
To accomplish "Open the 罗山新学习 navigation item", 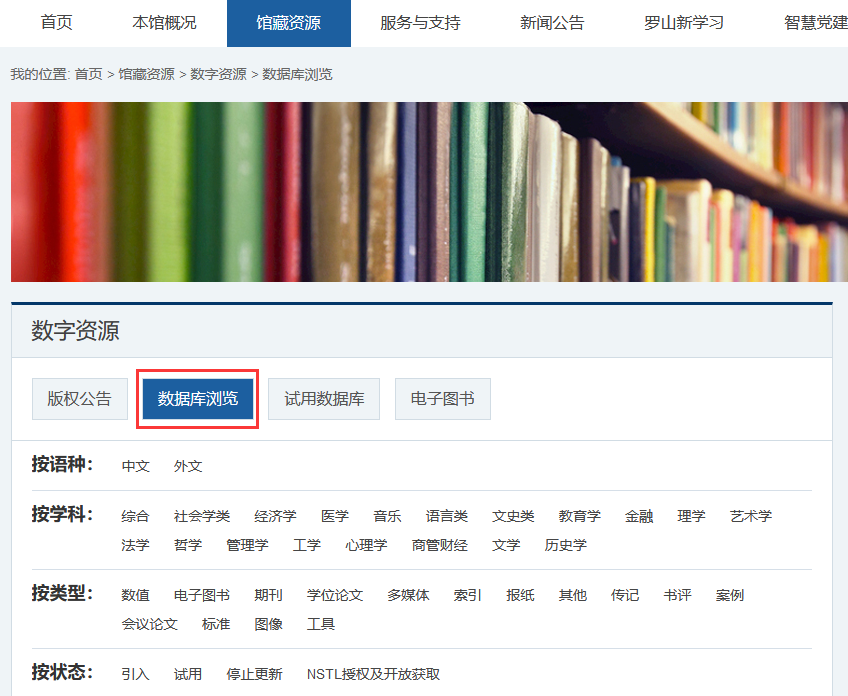I will pyautogui.click(x=684, y=23).
